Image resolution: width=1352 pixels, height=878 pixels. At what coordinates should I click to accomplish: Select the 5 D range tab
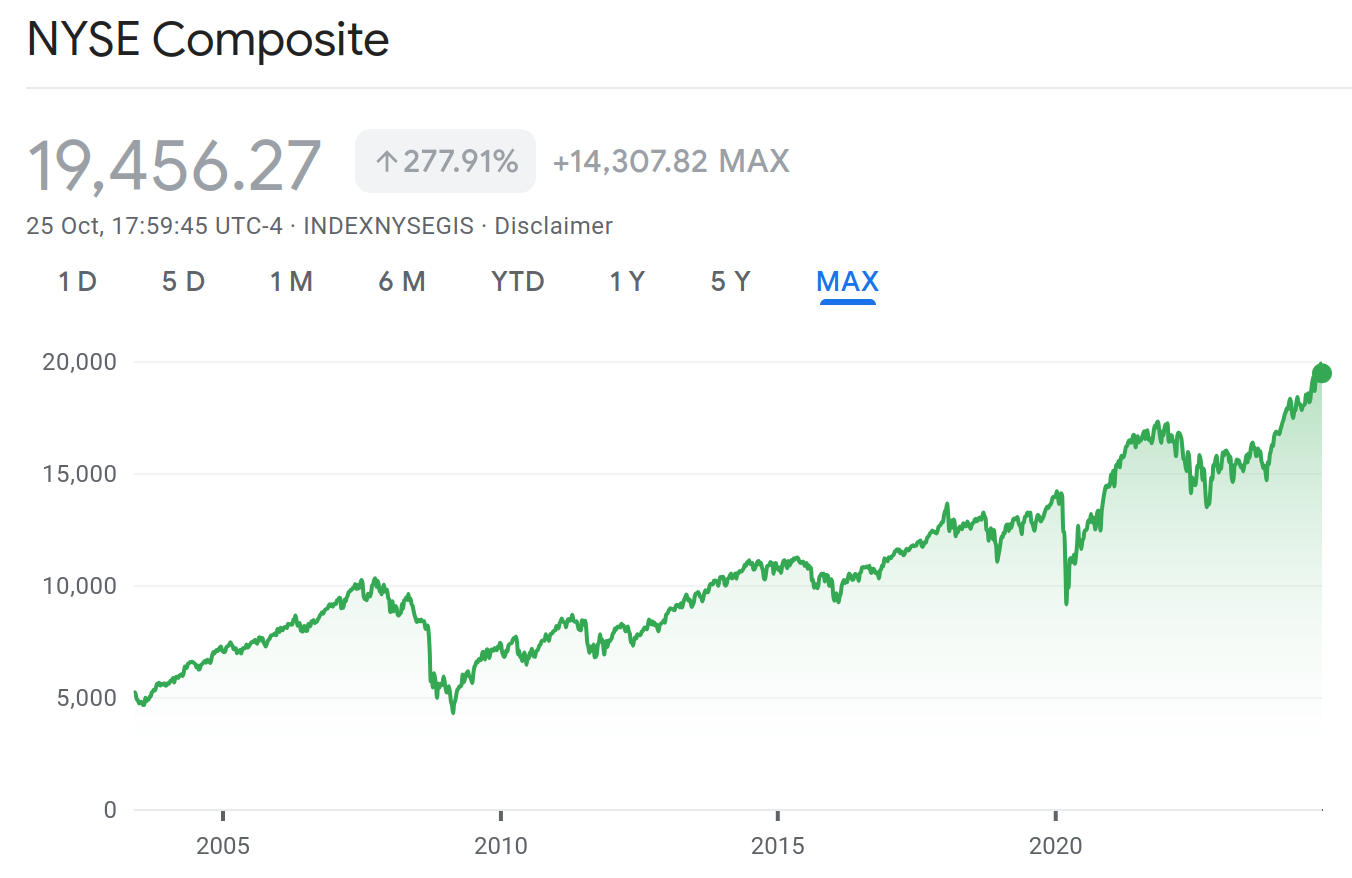click(x=183, y=282)
